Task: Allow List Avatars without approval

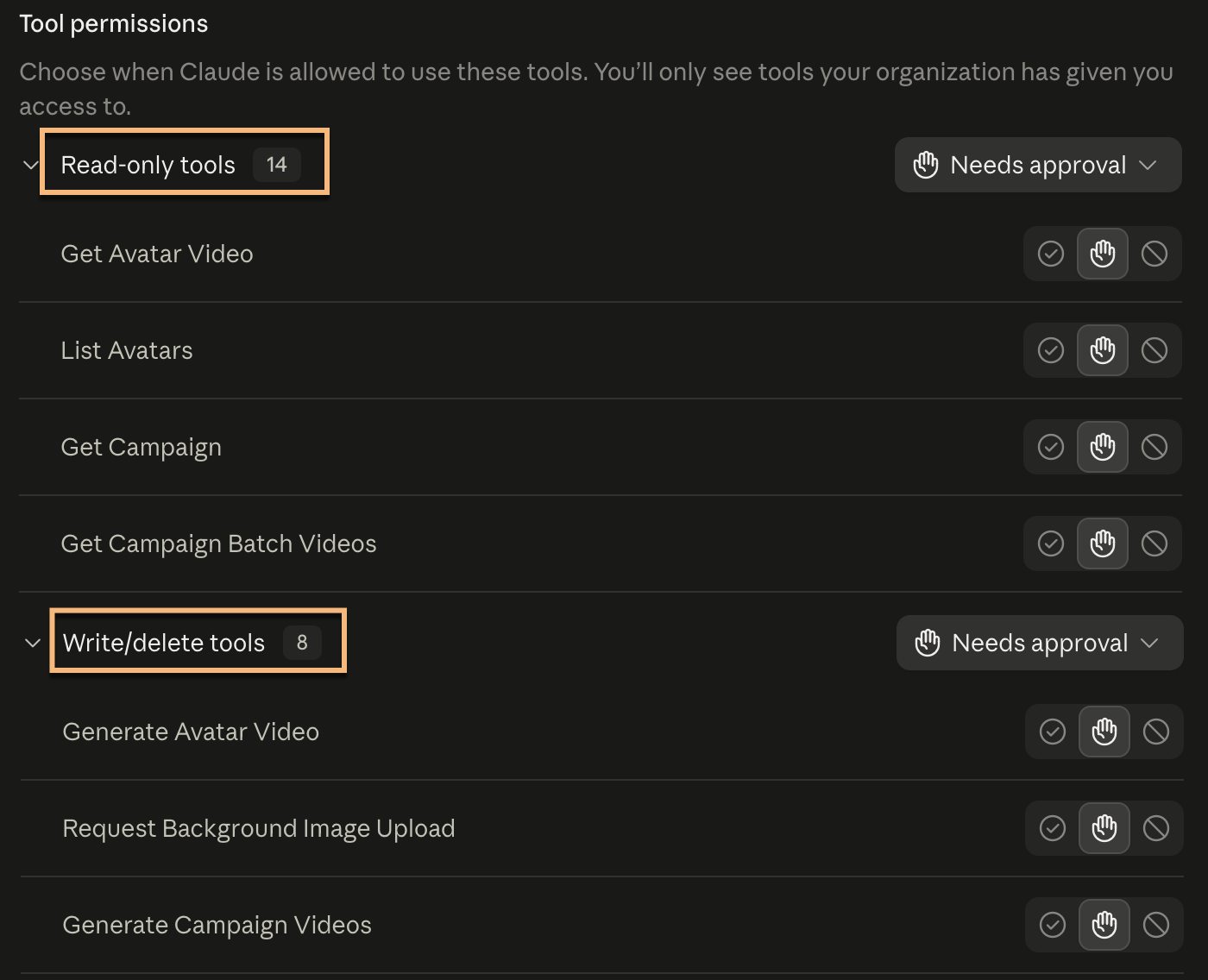Action: click(1051, 350)
